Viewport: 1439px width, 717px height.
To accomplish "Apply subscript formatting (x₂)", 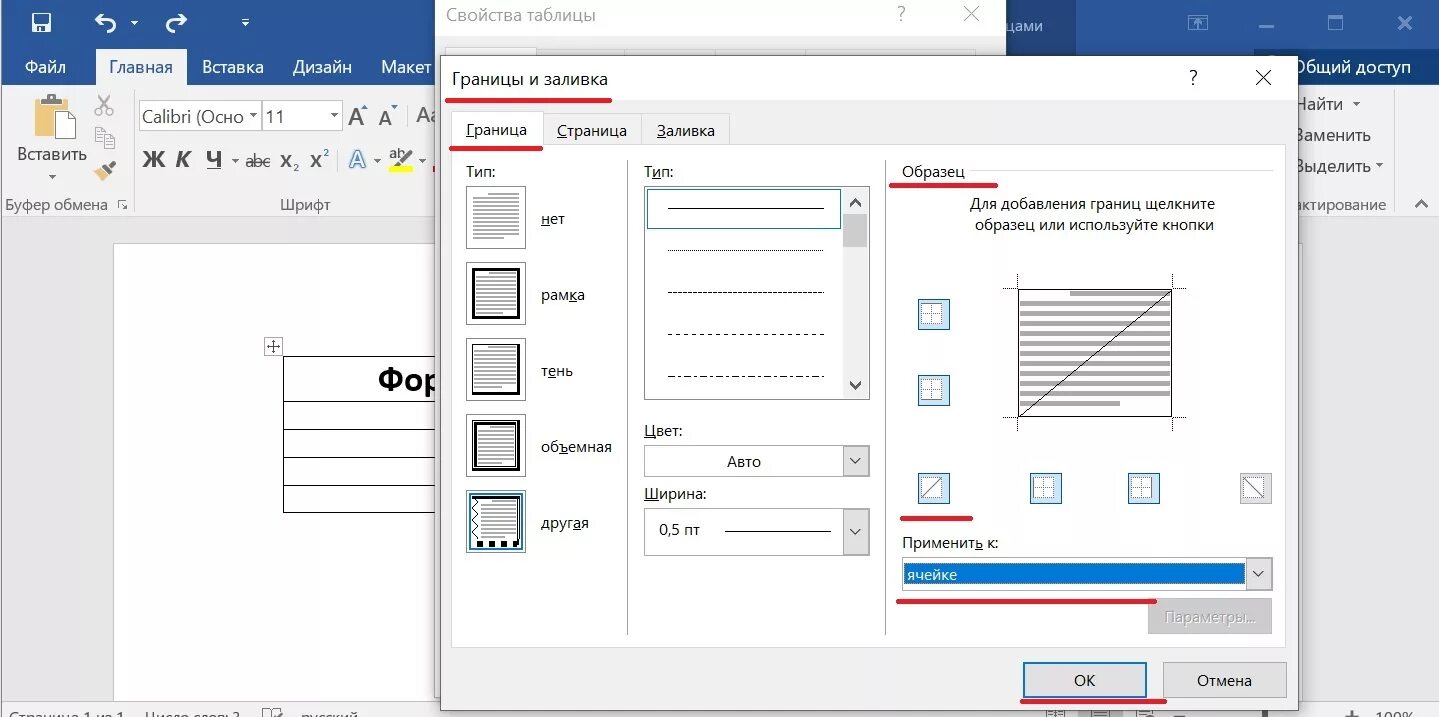I will click(289, 160).
